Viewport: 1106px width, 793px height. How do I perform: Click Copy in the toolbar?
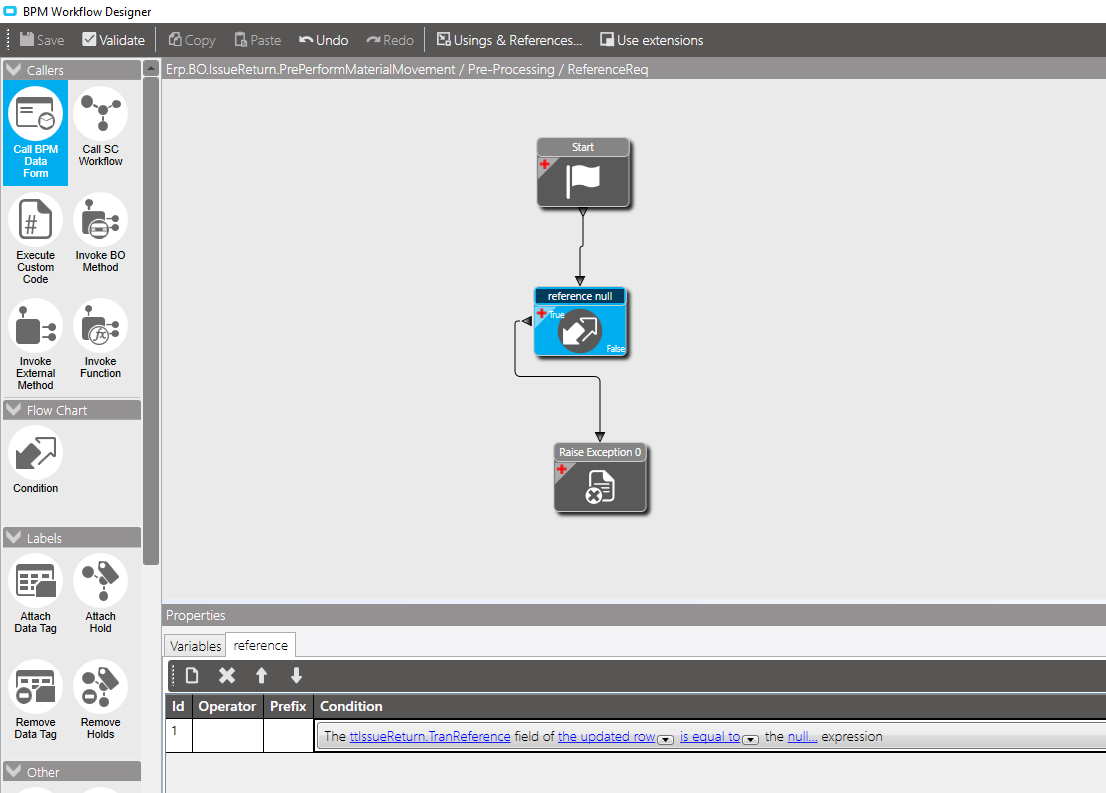pos(192,40)
